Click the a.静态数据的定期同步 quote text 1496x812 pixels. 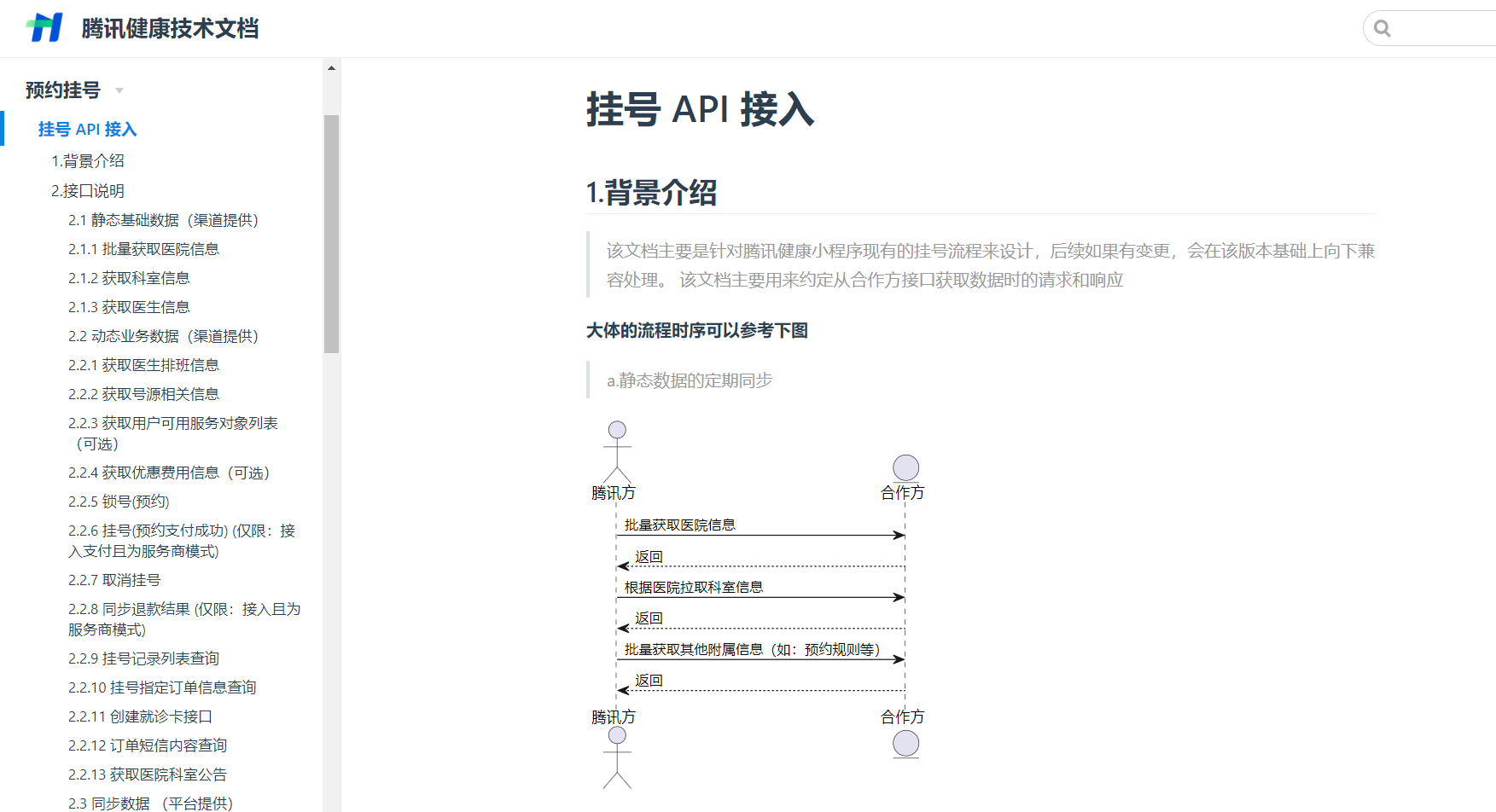[x=690, y=380]
